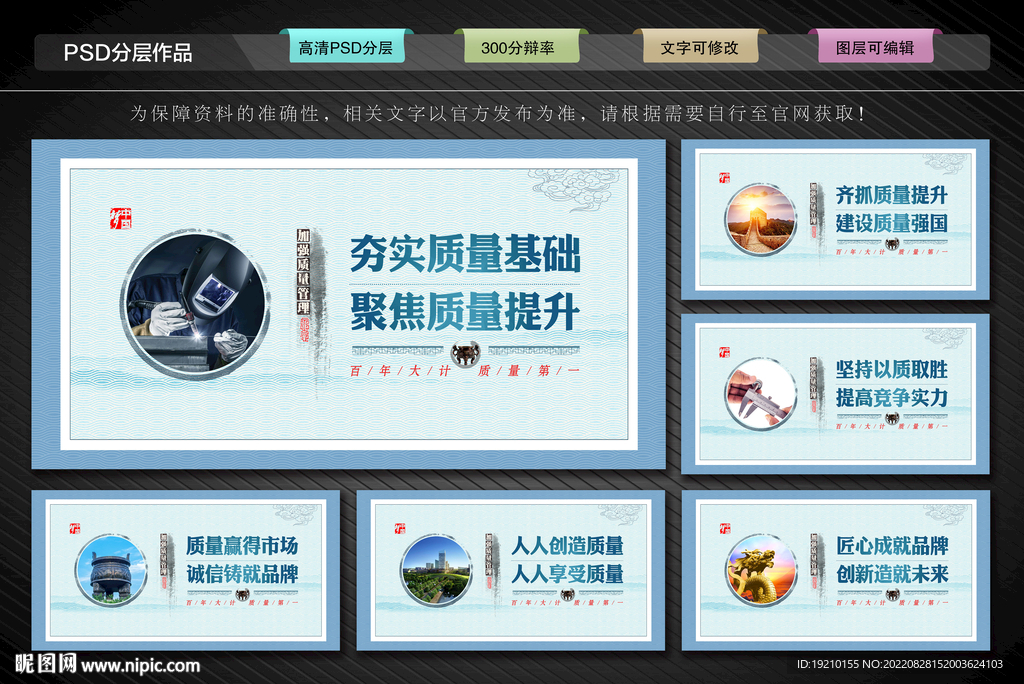Image resolution: width=1024 pixels, height=684 pixels.
Task: Click the red seal in the 匠心成就品牌 poster
Action: tap(725, 529)
